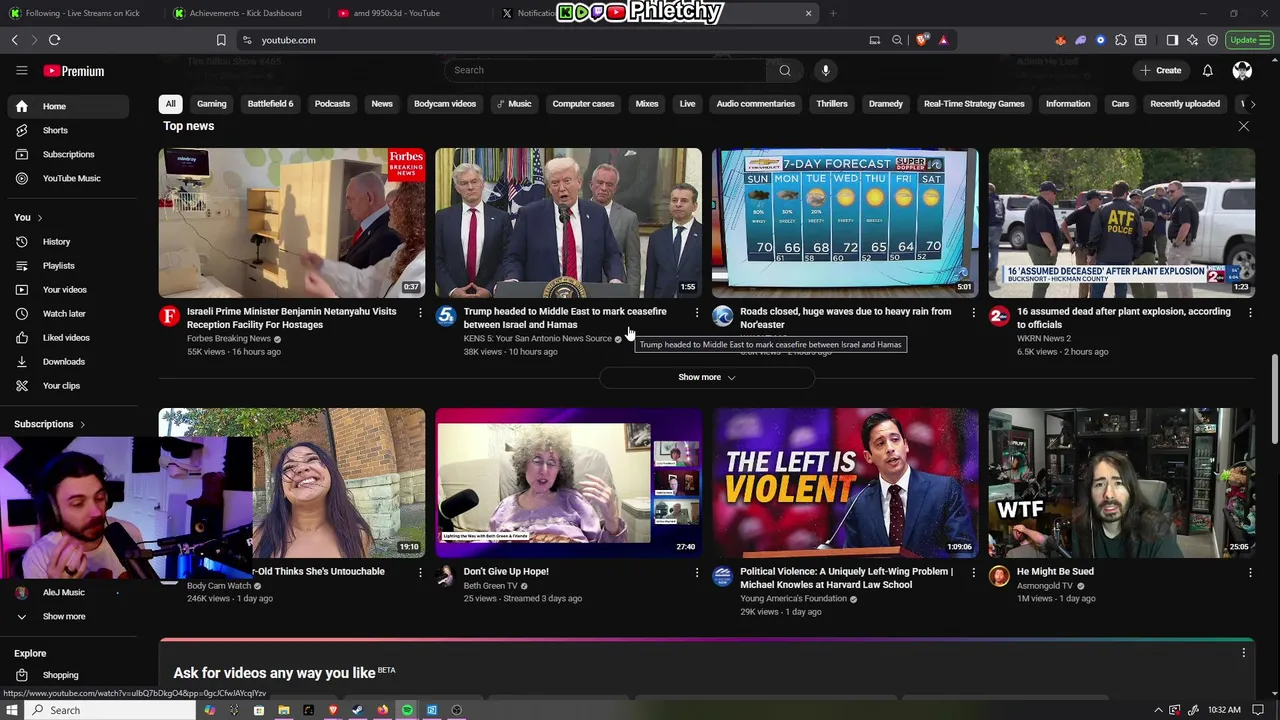
Task: Expand subscriptions list with Show more
Action: (68, 616)
